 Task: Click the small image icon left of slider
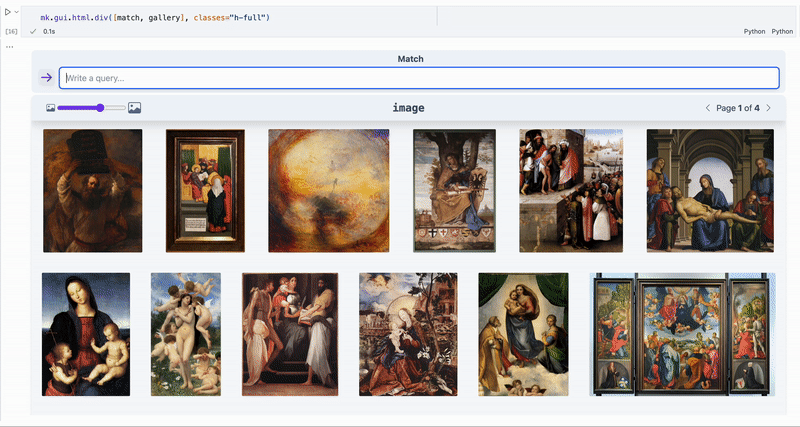click(x=50, y=107)
